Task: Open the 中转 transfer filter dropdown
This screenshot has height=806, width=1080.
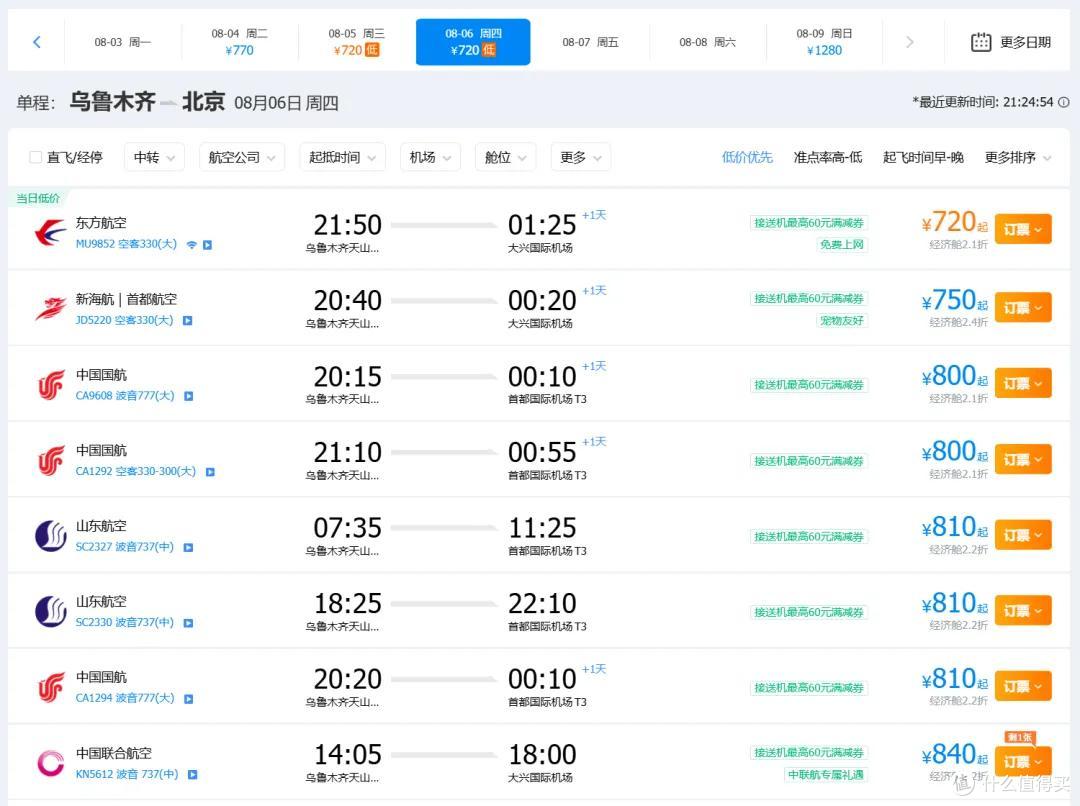Action: [154, 158]
